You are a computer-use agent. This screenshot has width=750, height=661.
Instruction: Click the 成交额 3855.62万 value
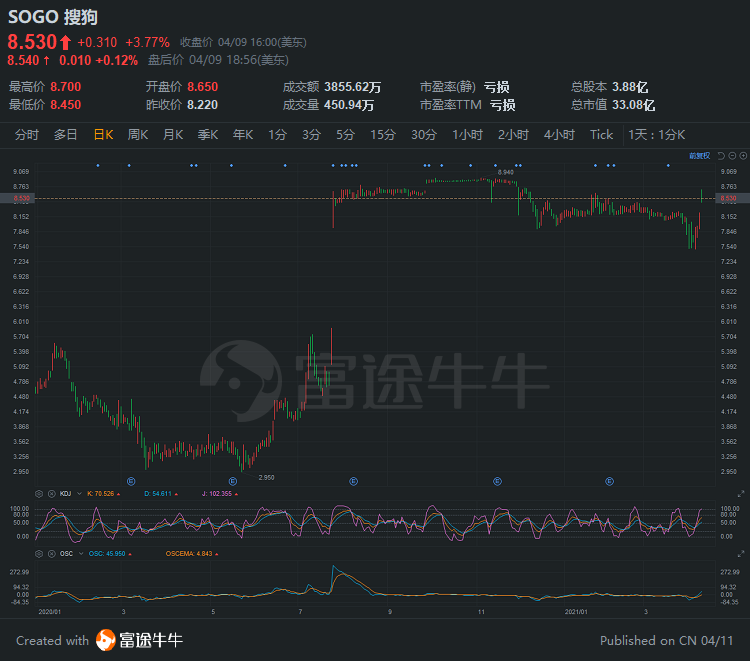point(353,87)
